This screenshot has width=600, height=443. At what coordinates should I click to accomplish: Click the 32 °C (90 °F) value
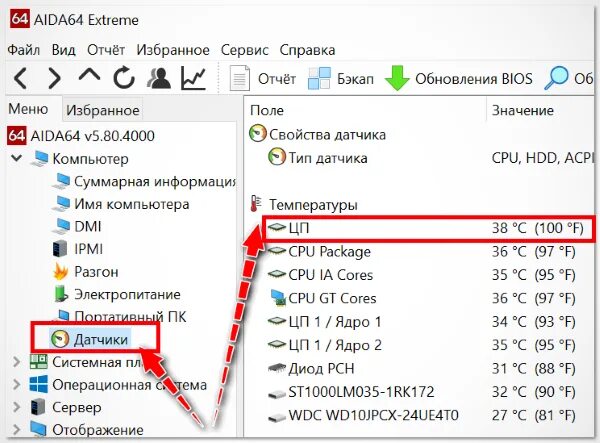[x=533, y=392]
